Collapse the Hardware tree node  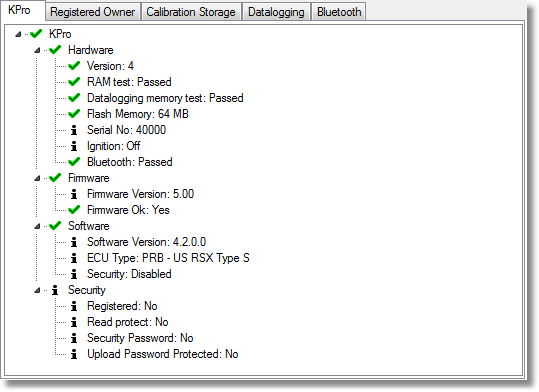pyautogui.click(x=37, y=50)
